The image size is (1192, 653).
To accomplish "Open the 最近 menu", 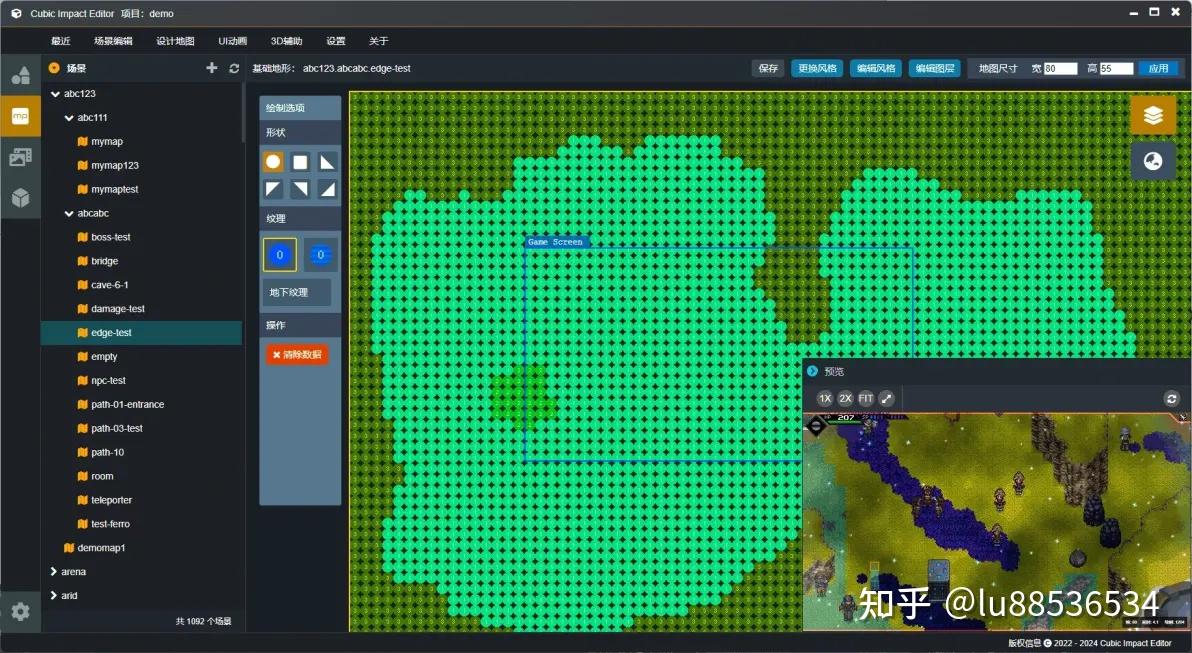I will pos(61,41).
